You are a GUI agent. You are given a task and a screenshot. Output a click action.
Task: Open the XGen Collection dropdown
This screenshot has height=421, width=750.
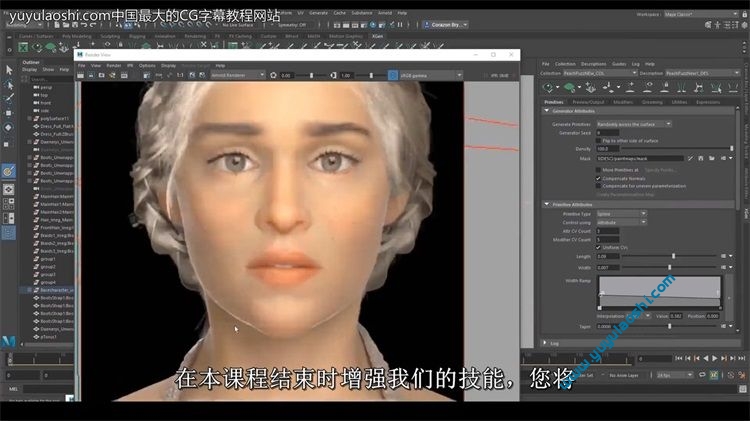(x=600, y=73)
